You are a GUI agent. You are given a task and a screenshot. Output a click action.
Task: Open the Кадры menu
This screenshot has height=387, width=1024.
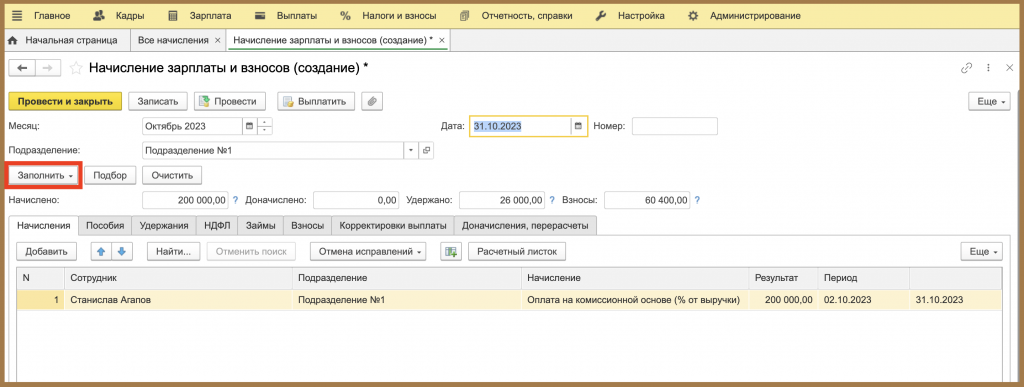click(118, 16)
